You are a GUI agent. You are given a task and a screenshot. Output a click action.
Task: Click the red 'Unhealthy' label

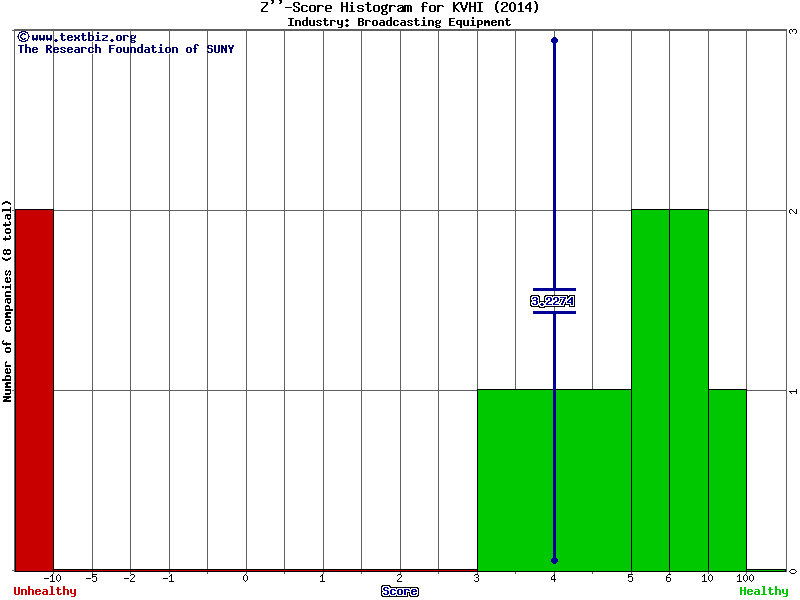pyautogui.click(x=45, y=591)
